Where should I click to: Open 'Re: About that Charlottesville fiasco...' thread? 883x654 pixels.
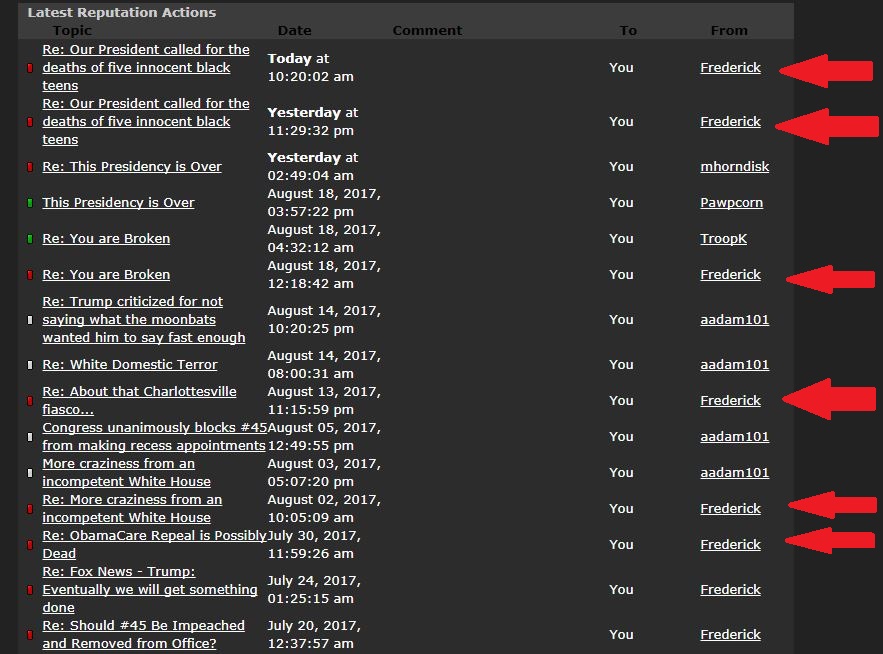coord(139,400)
